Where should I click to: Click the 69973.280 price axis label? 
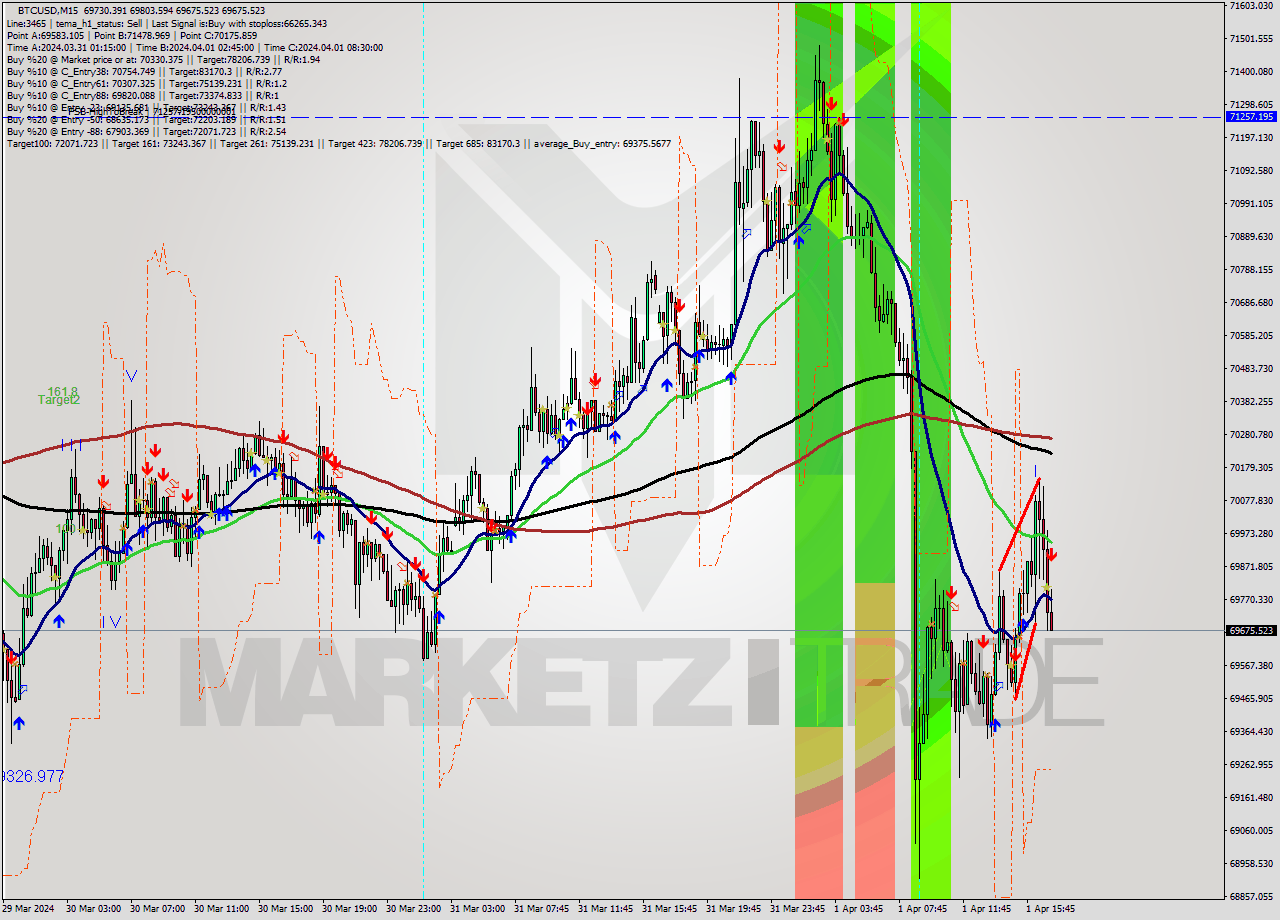tap(1251, 533)
